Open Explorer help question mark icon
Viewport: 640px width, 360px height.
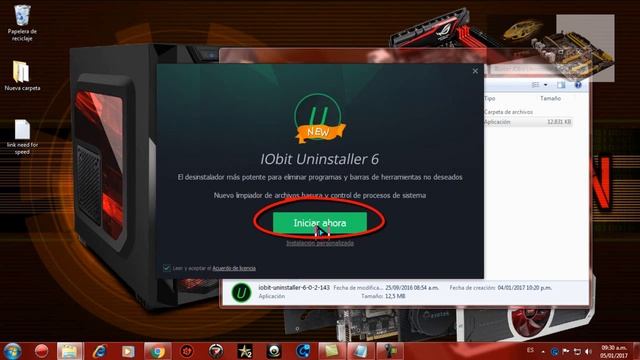coord(578,85)
